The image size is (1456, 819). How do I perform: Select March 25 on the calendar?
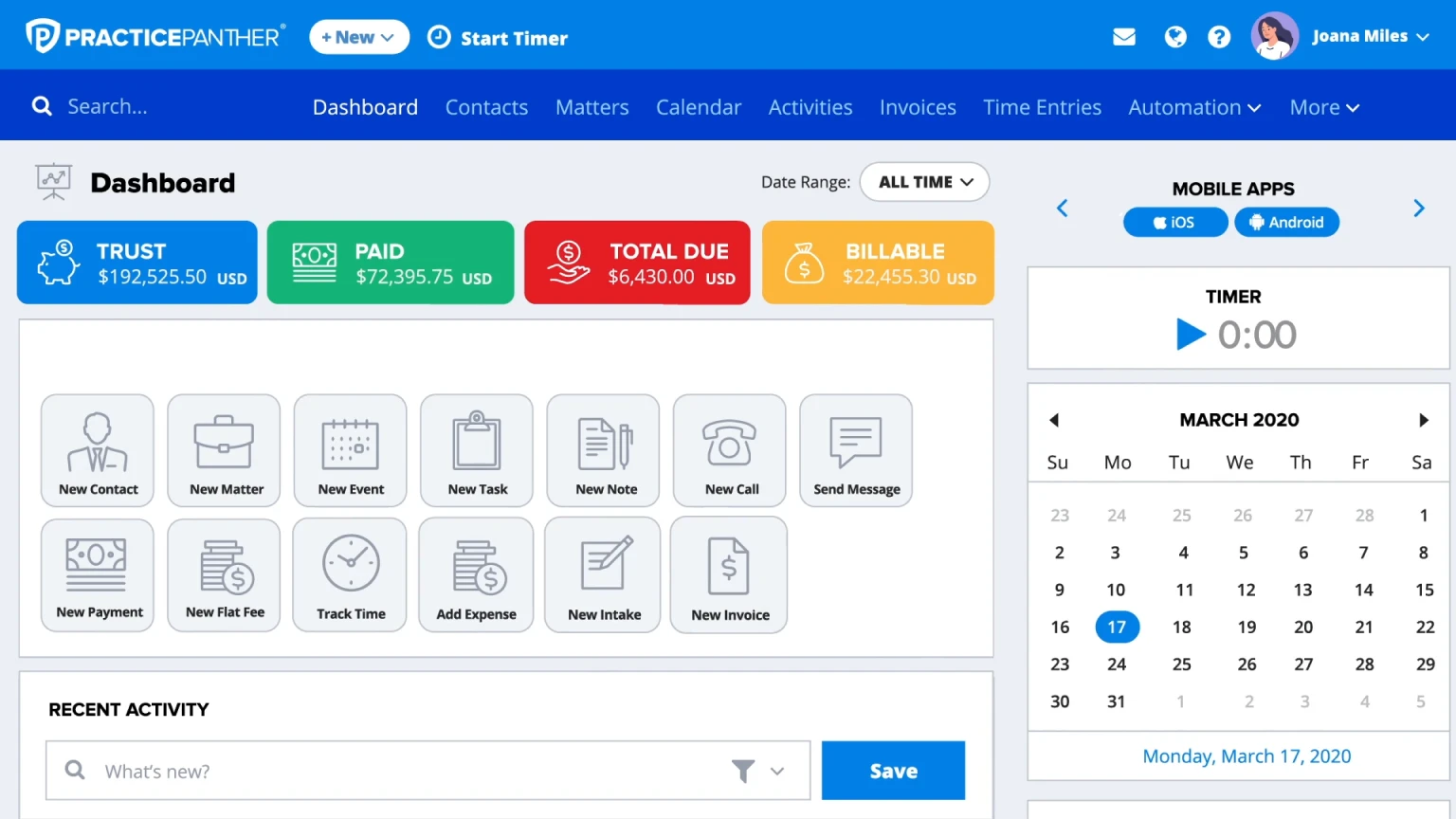(x=1182, y=664)
